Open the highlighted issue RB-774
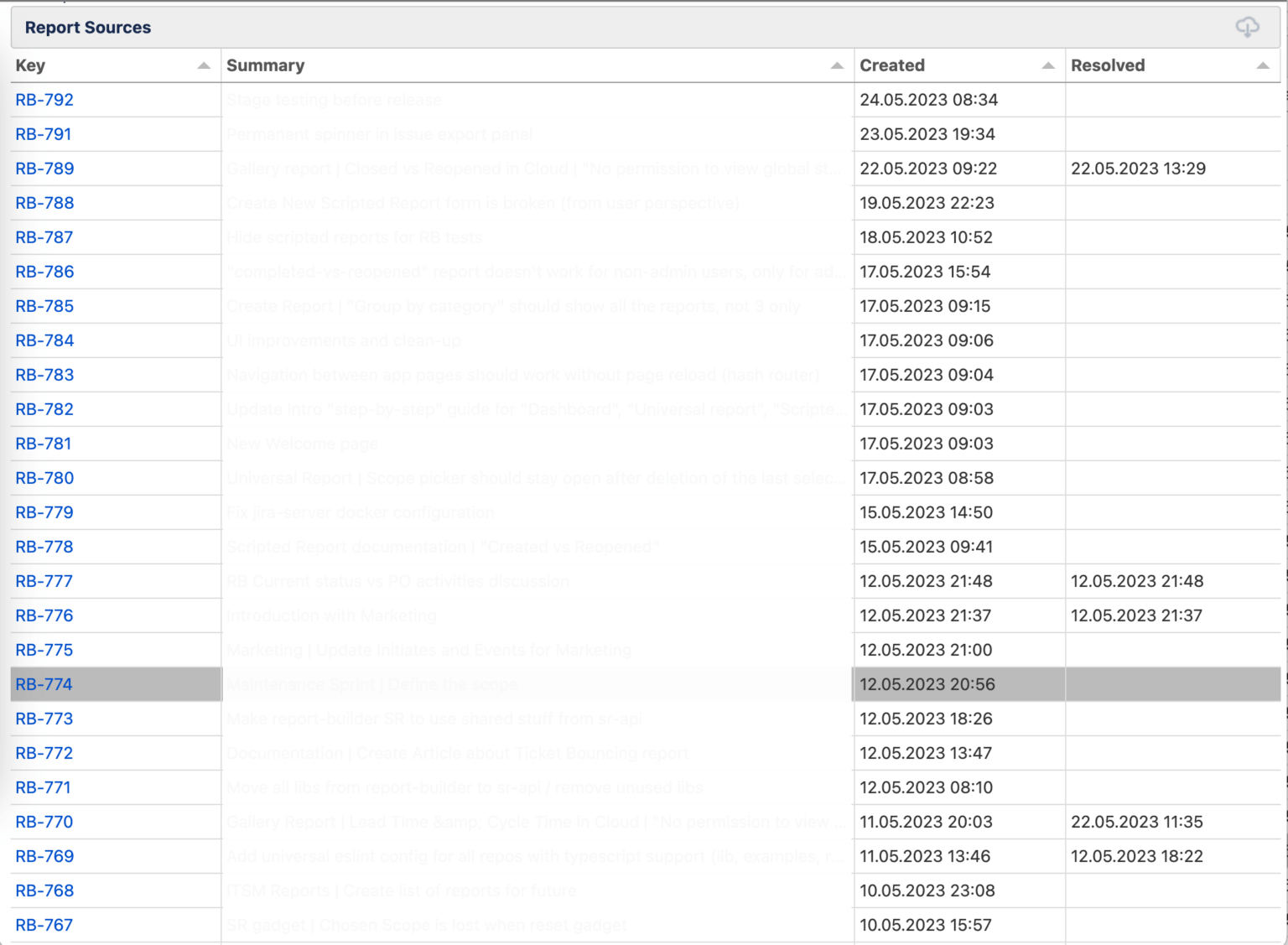The height and width of the screenshot is (945, 1288). pos(44,684)
